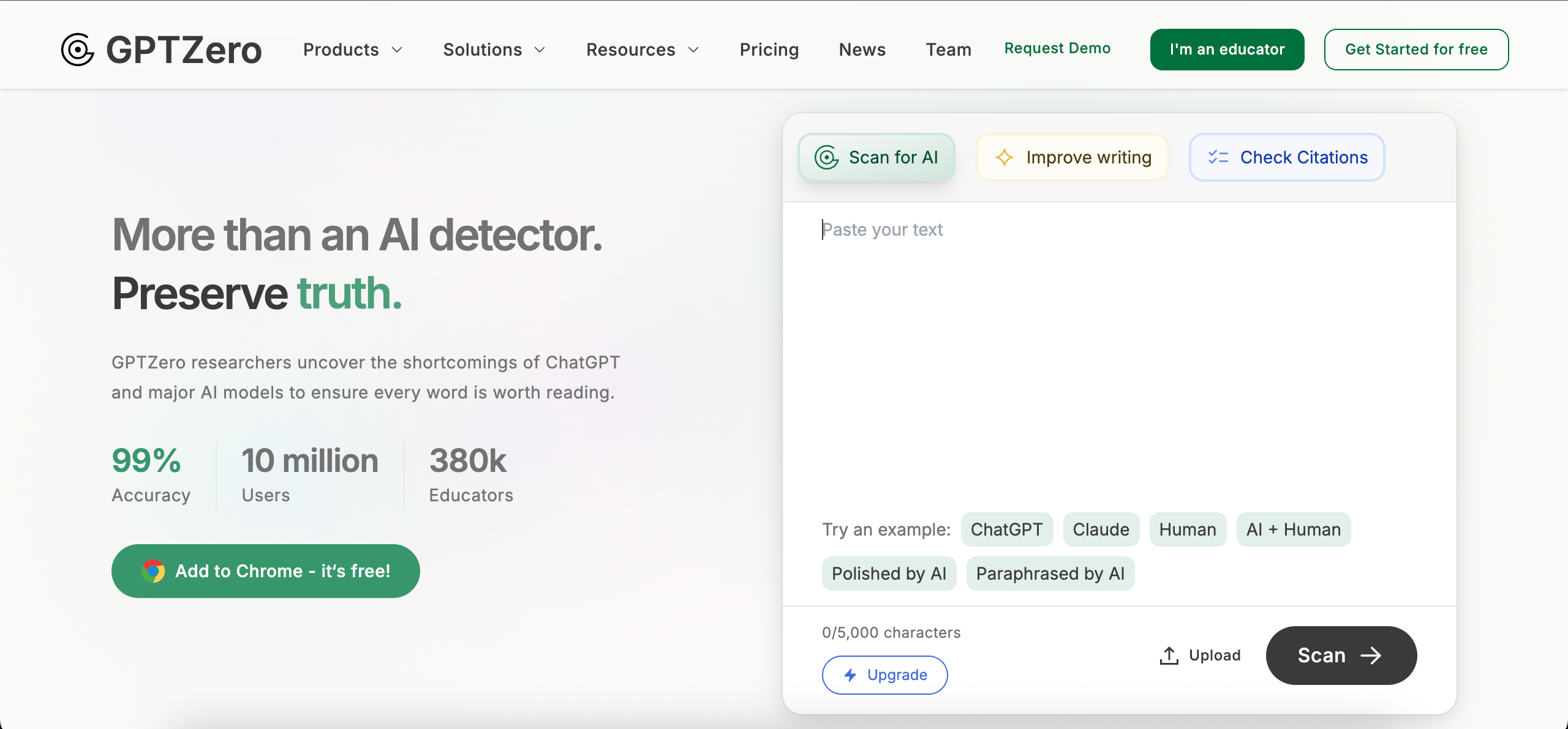Click the 380k Educators statistic

pyautogui.click(x=471, y=475)
